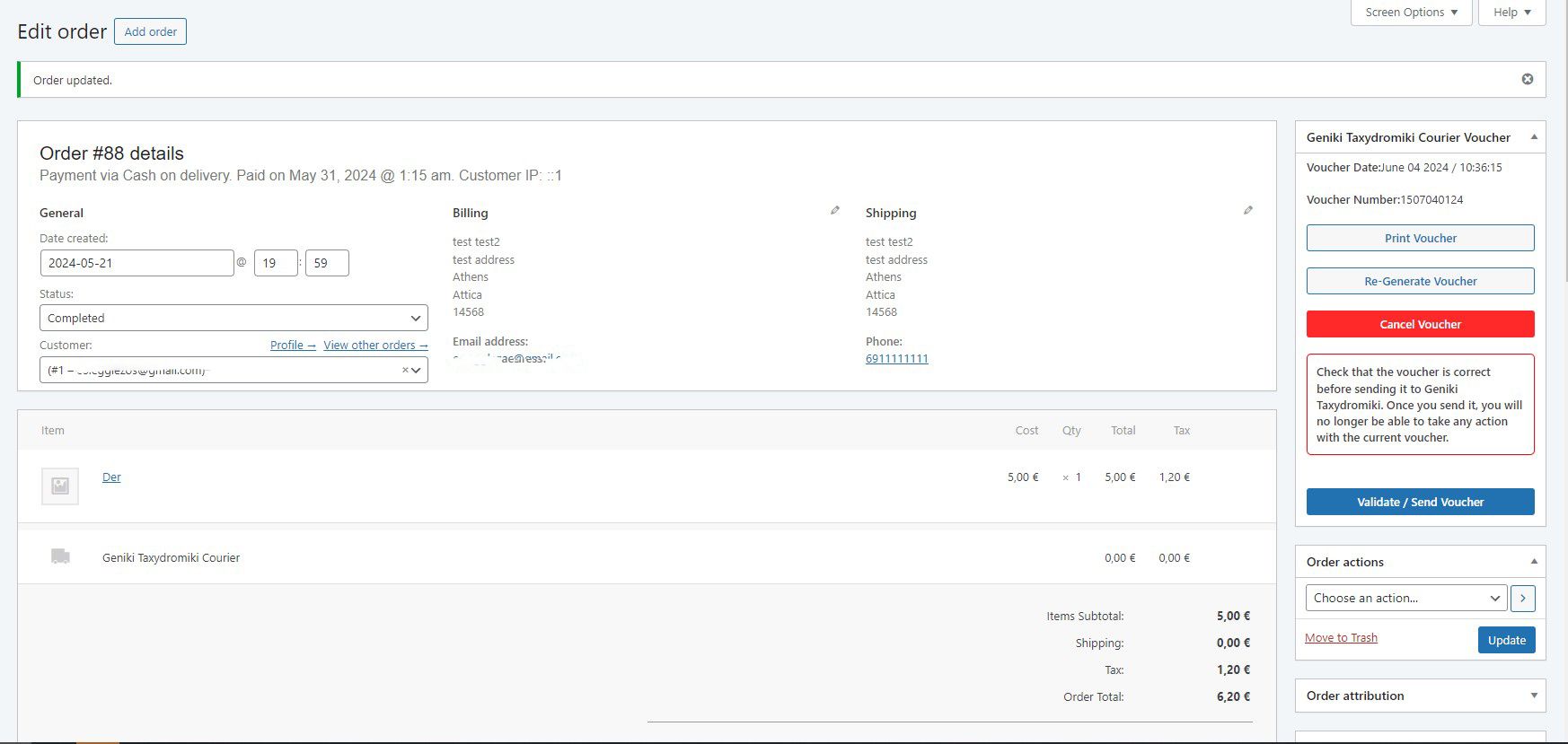Click the hour field showing 19
Screen dimensions: 1568x744
(x=276, y=263)
